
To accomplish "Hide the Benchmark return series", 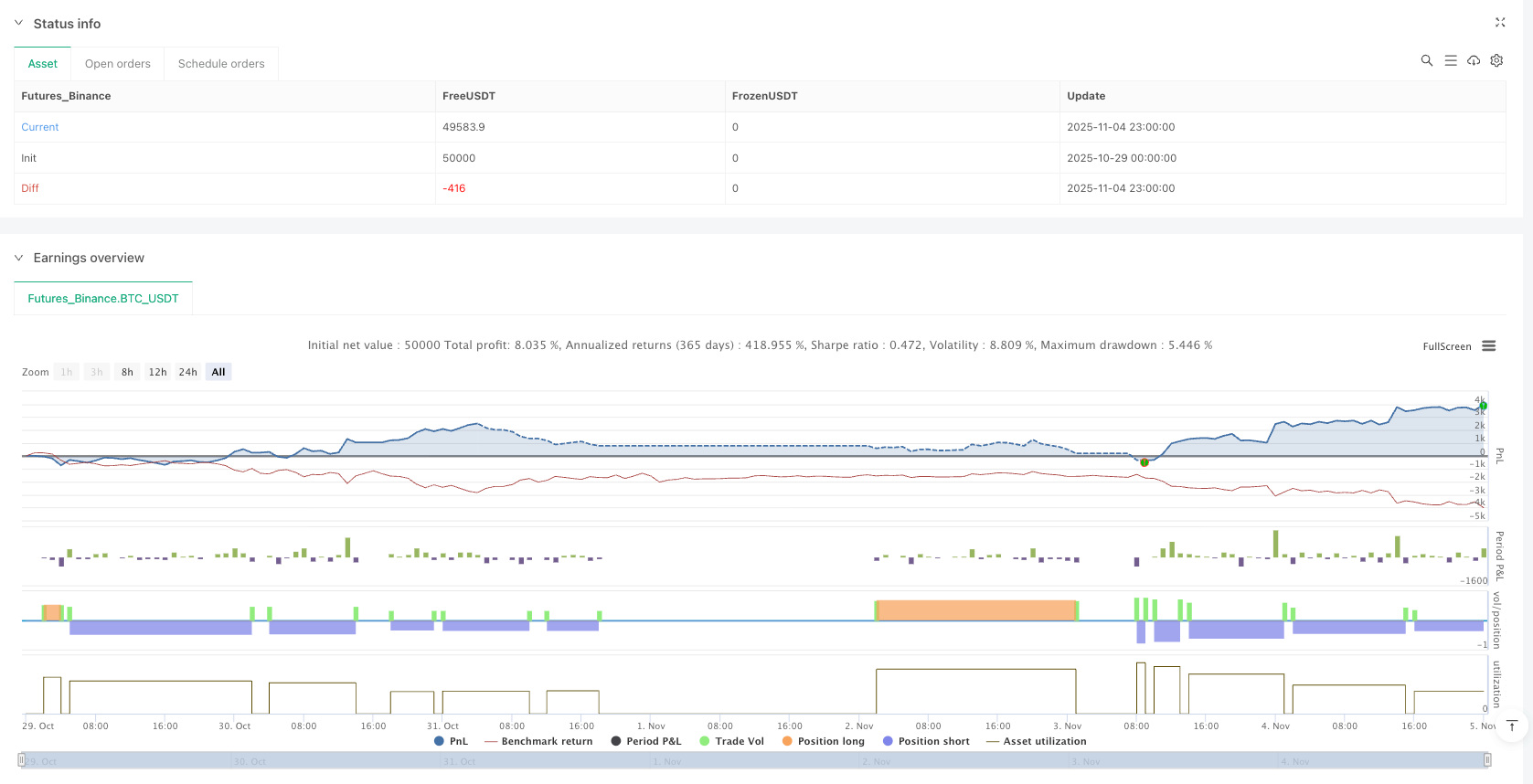I will coord(538,741).
